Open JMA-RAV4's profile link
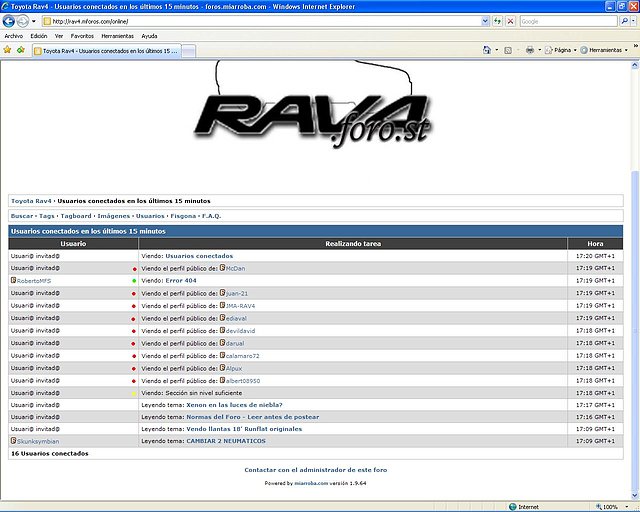640x512 pixels. (240, 306)
